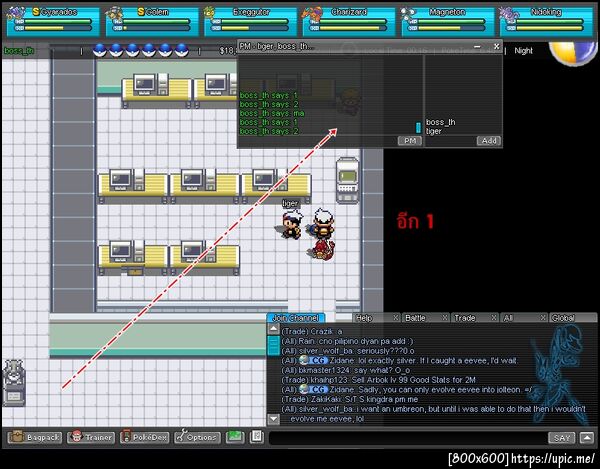Click the Rain cno pilipino message
The width and height of the screenshot is (600, 469).
[x=347, y=341]
